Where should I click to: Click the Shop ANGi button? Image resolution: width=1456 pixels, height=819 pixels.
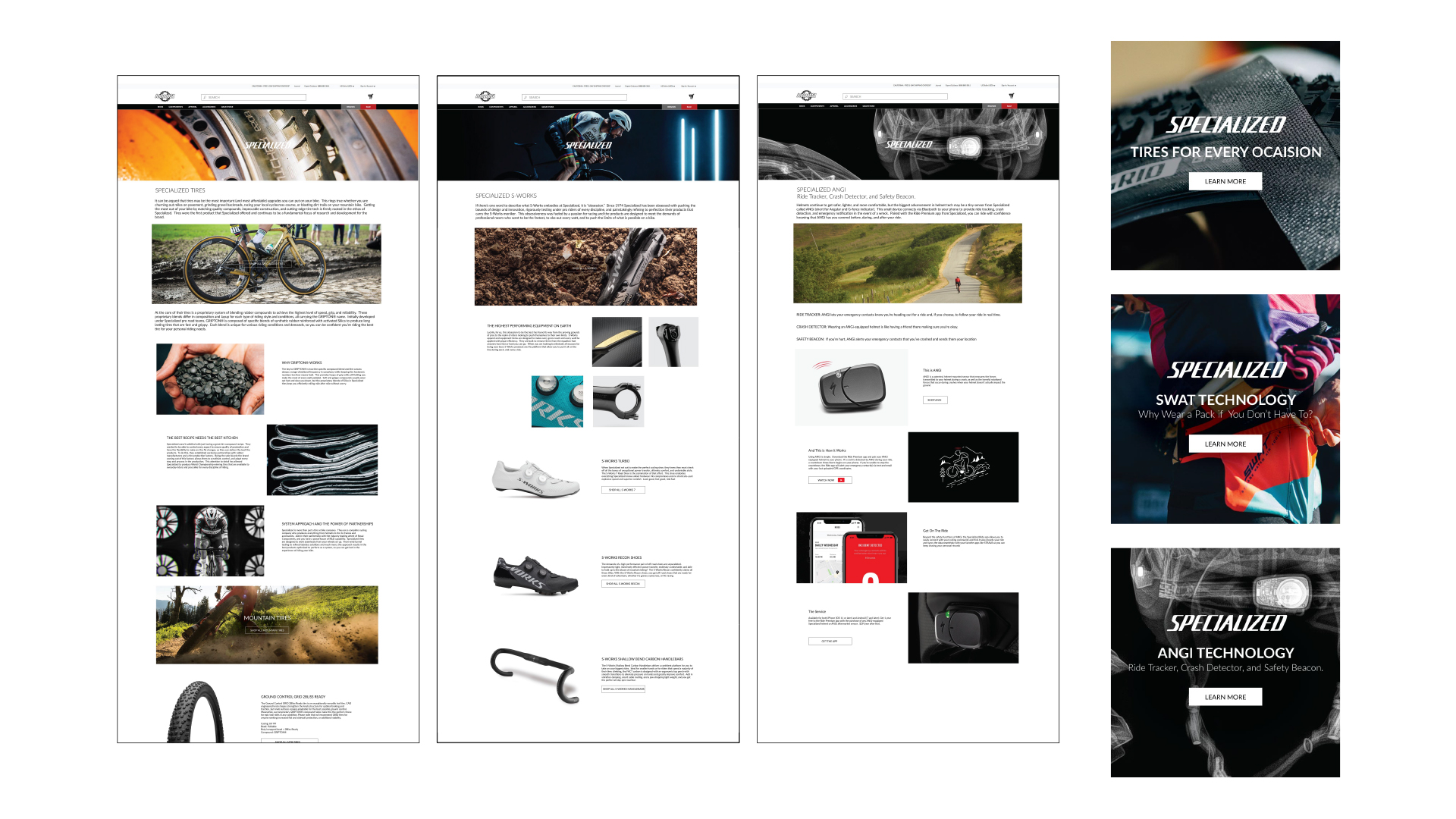(935, 400)
